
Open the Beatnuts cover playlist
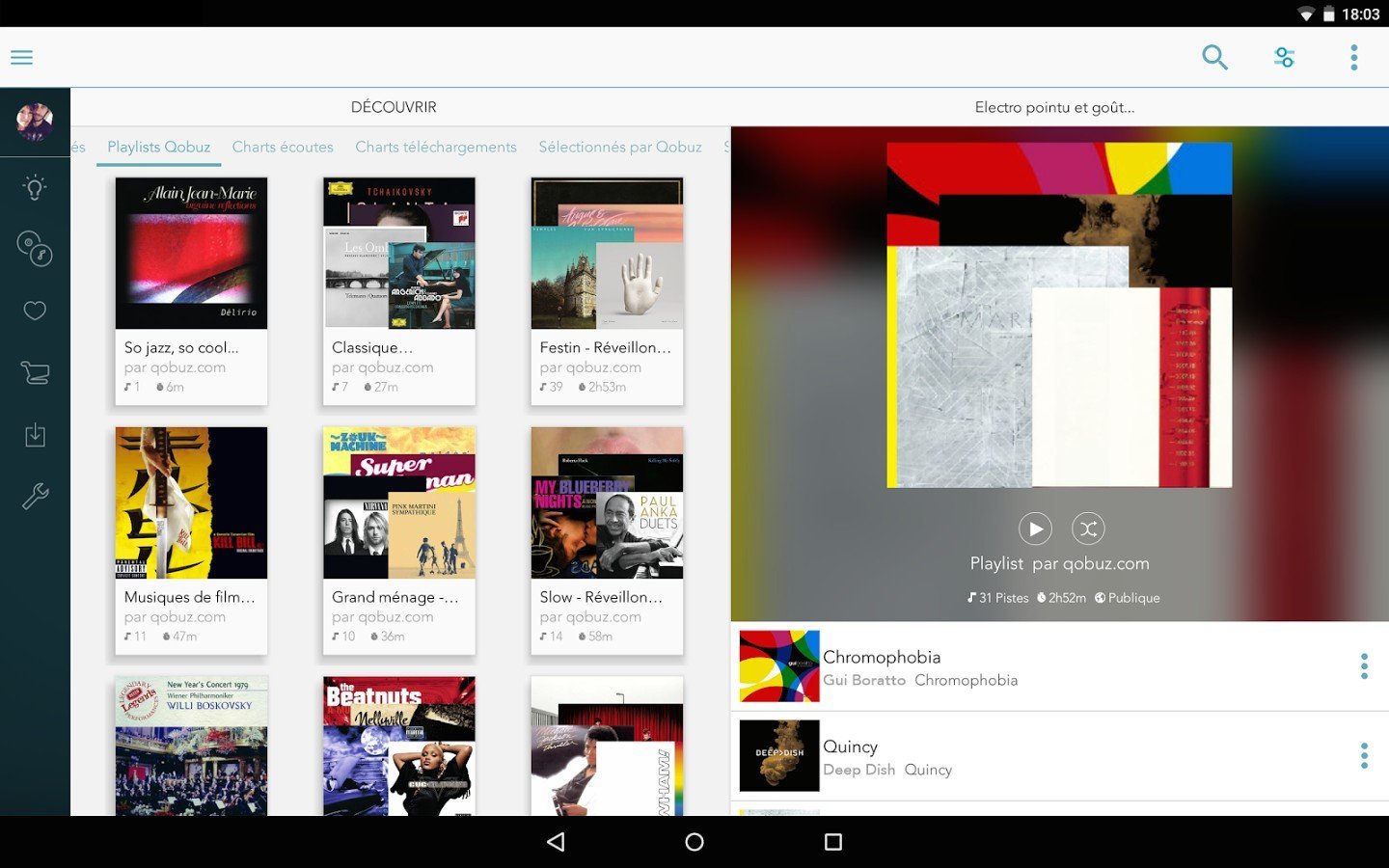click(399, 746)
